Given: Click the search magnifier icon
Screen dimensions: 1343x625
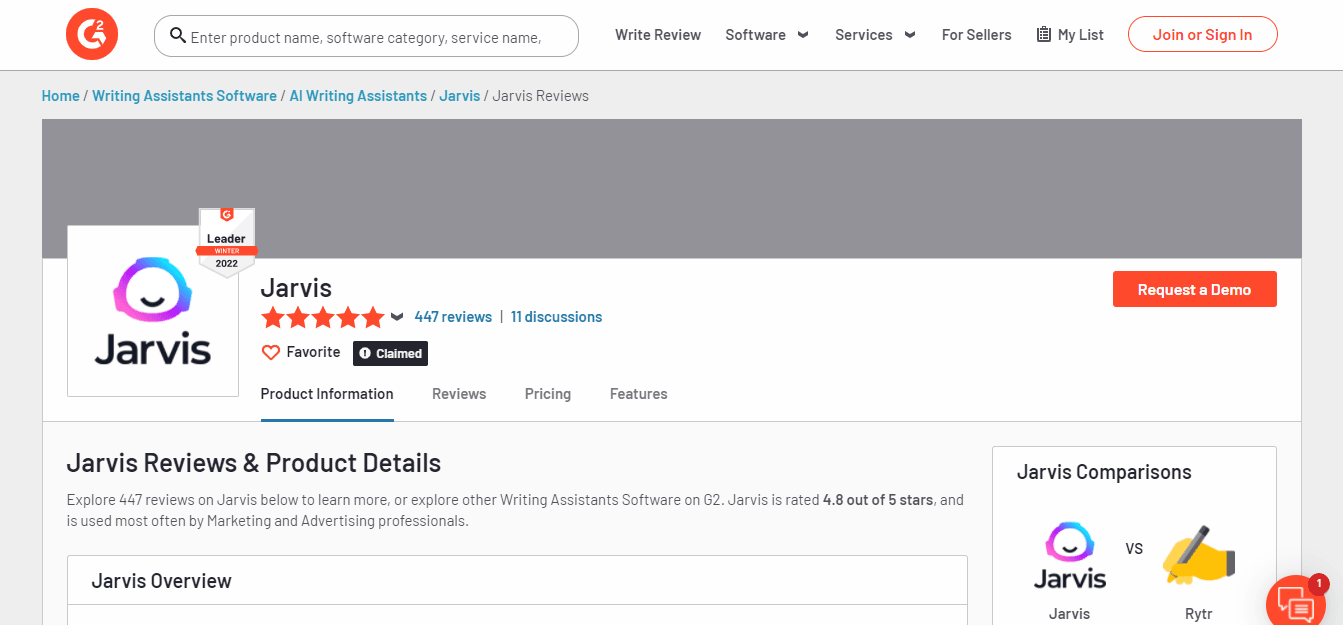Looking at the screenshot, I should pos(178,35).
